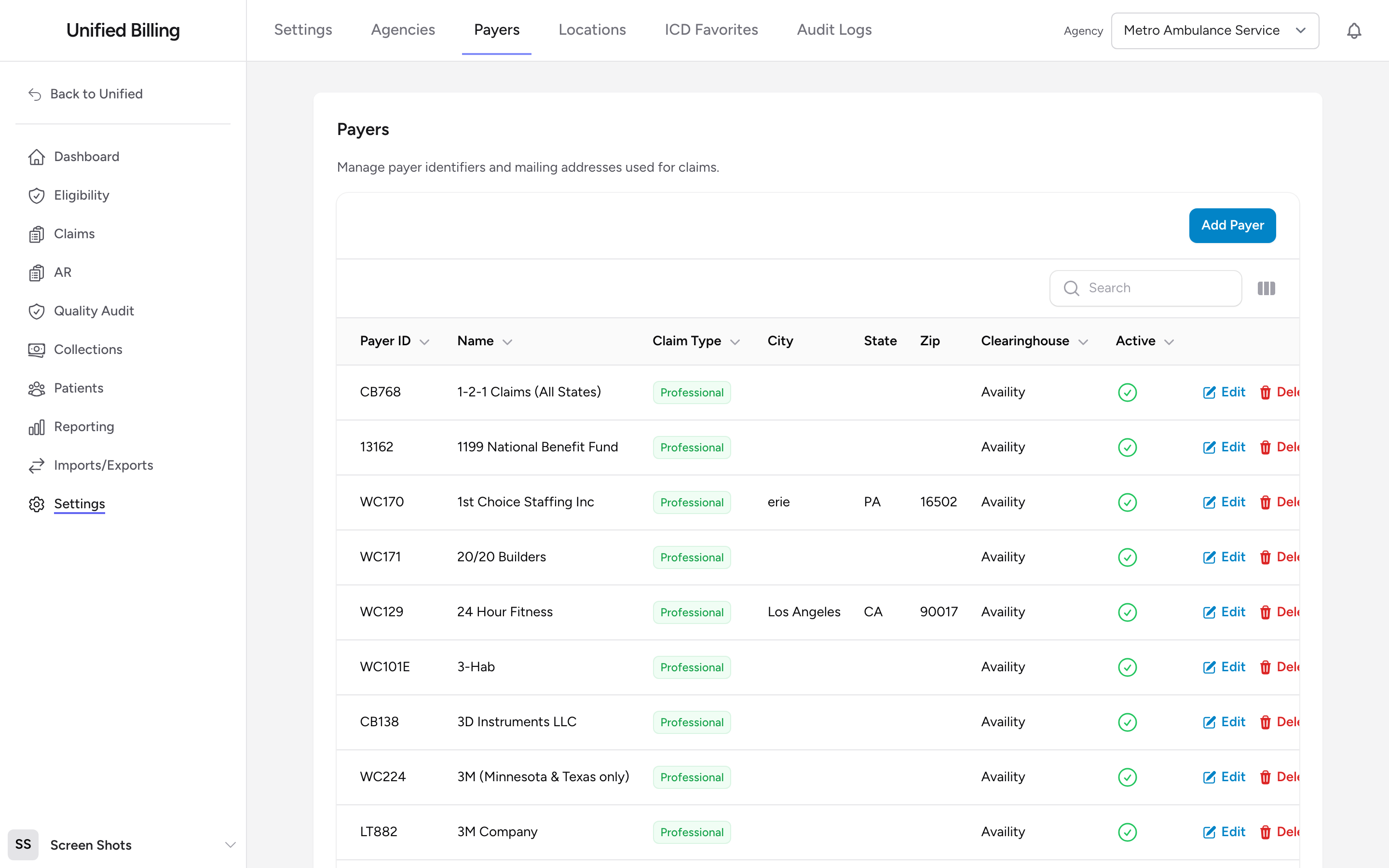This screenshot has width=1389, height=868.
Task: Switch to the Settings tab
Action: point(303,30)
